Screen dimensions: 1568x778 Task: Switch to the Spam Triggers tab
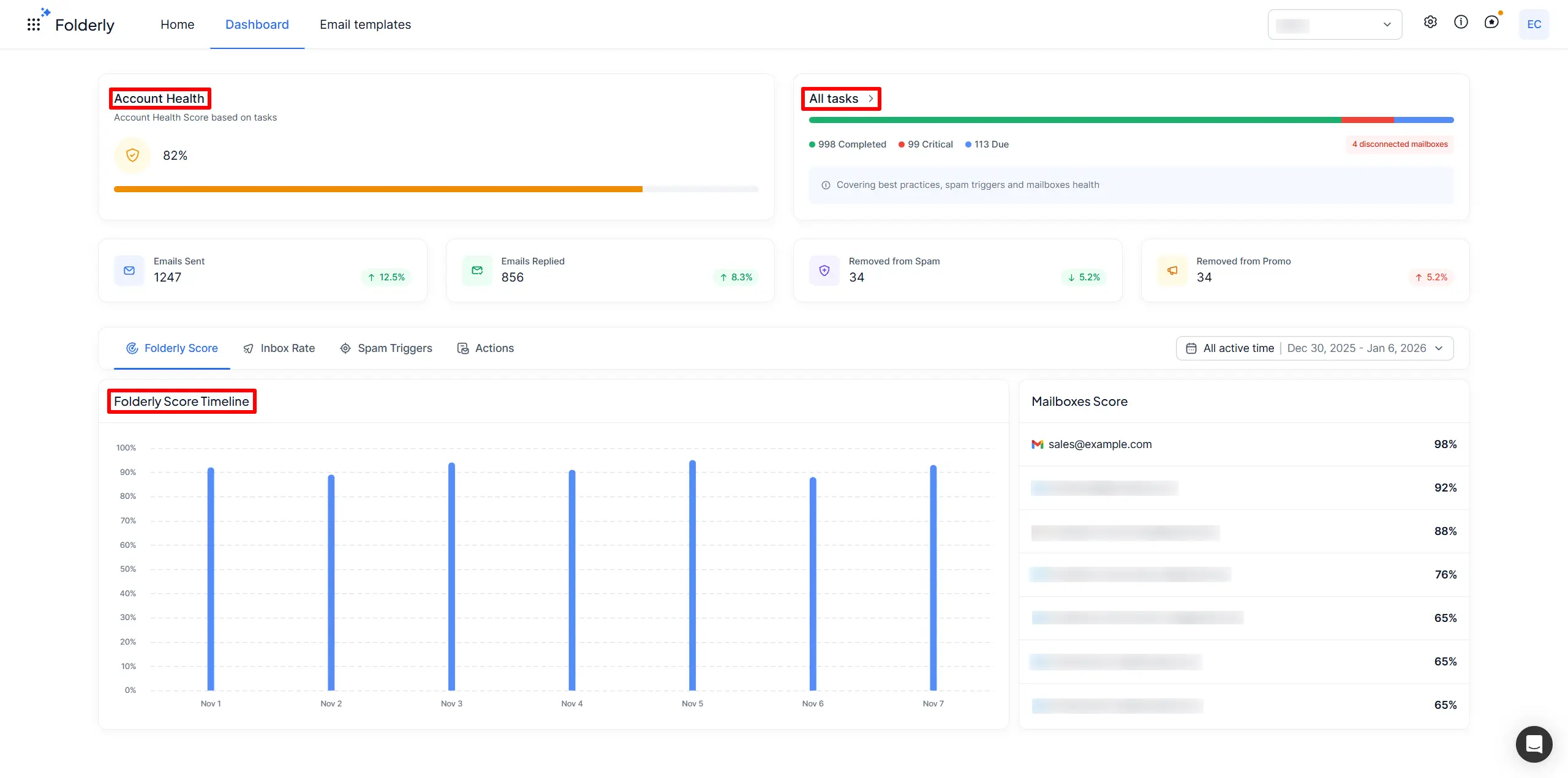[386, 348]
